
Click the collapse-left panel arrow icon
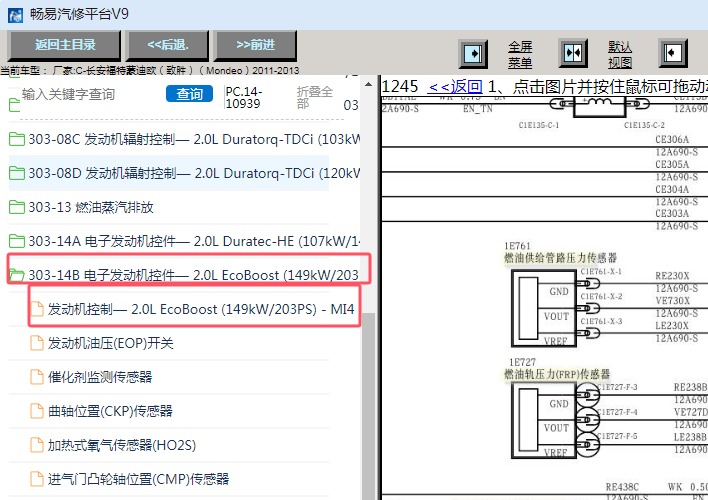(673, 53)
